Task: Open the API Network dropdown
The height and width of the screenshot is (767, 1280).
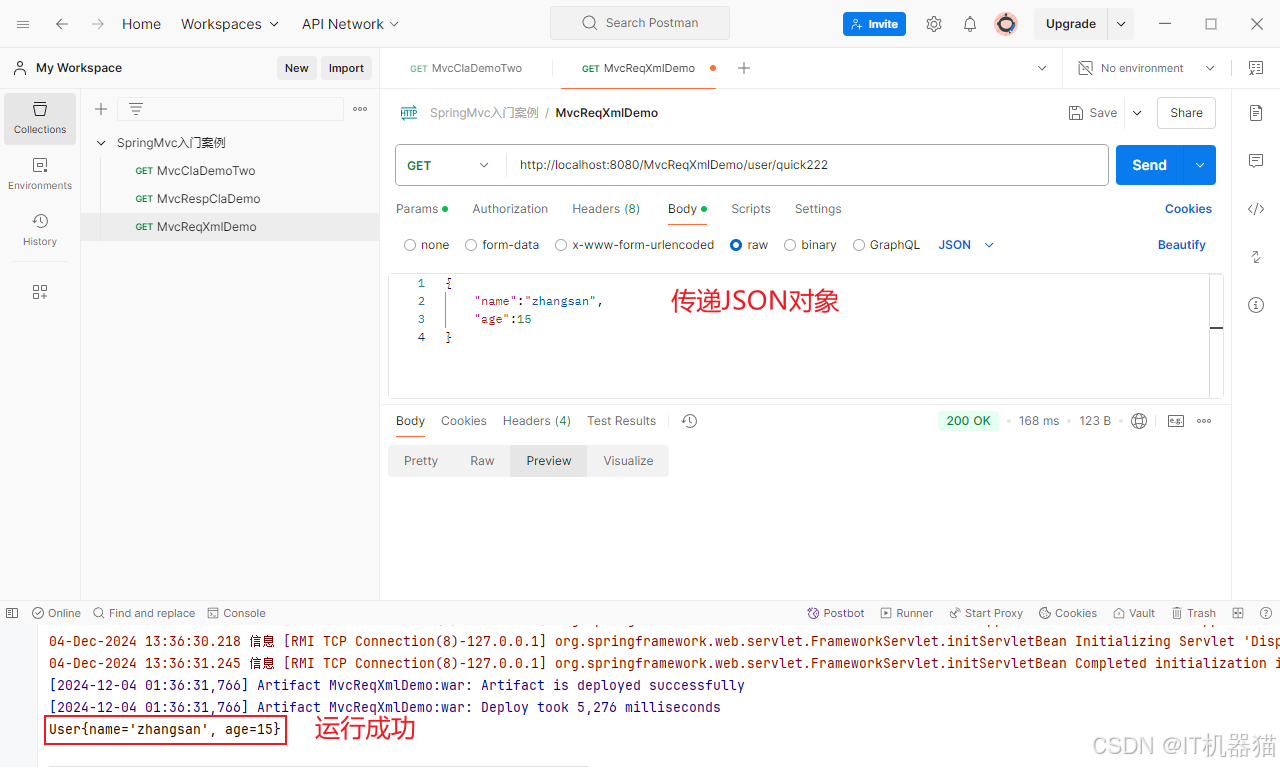Action: pyautogui.click(x=350, y=24)
